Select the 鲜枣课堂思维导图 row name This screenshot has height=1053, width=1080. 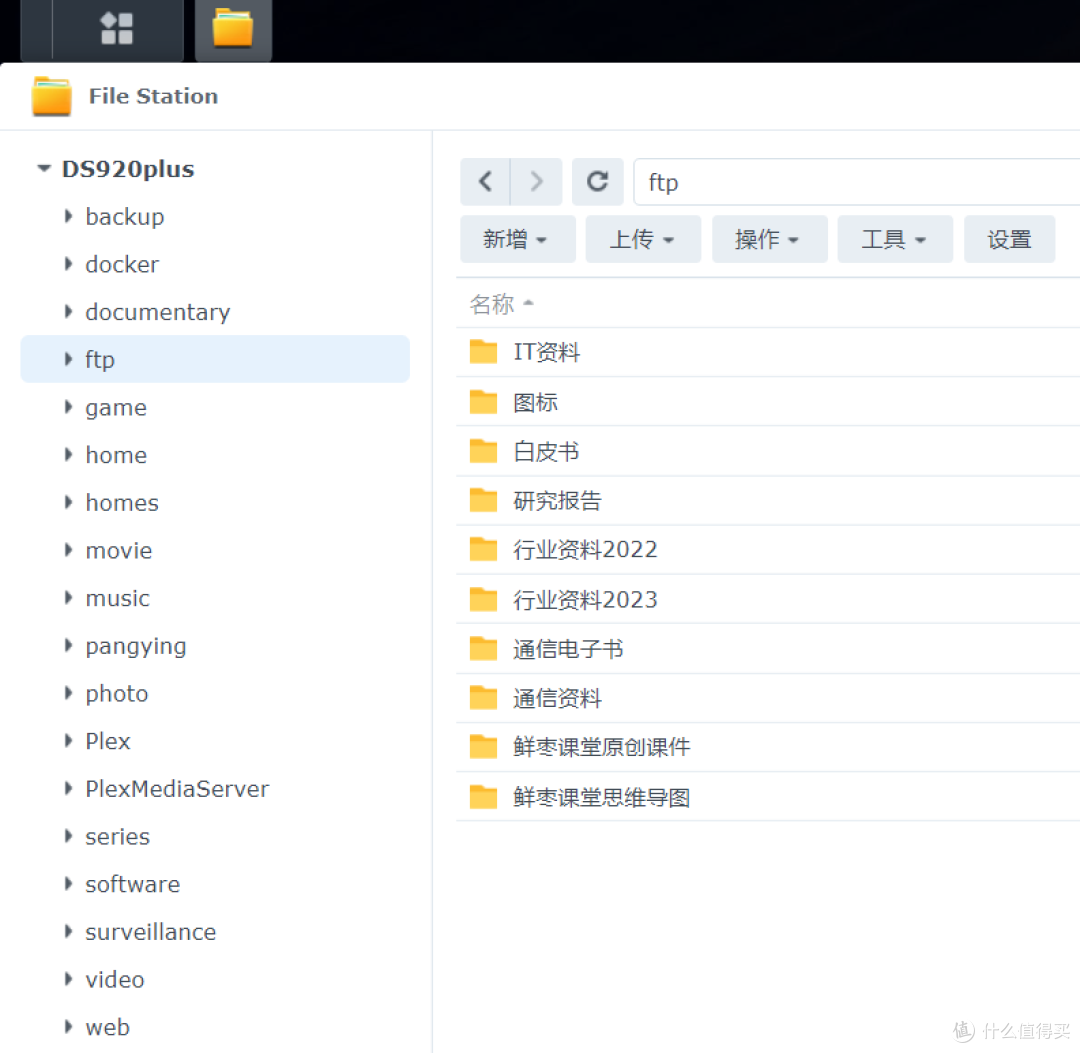coord(601,797)
